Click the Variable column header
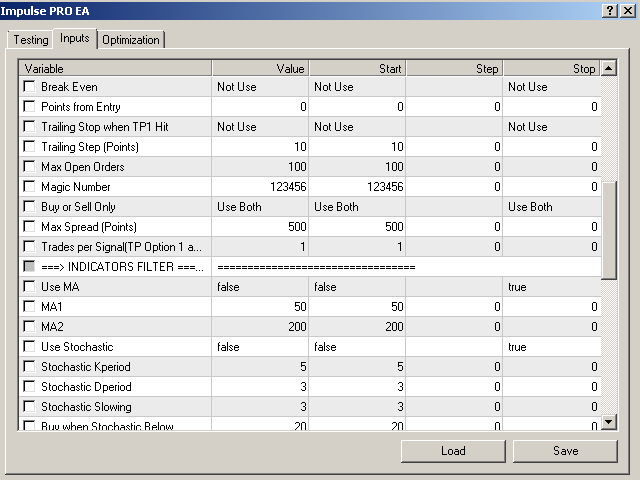The width and height of the screenshot is (640, 480). 115,69
